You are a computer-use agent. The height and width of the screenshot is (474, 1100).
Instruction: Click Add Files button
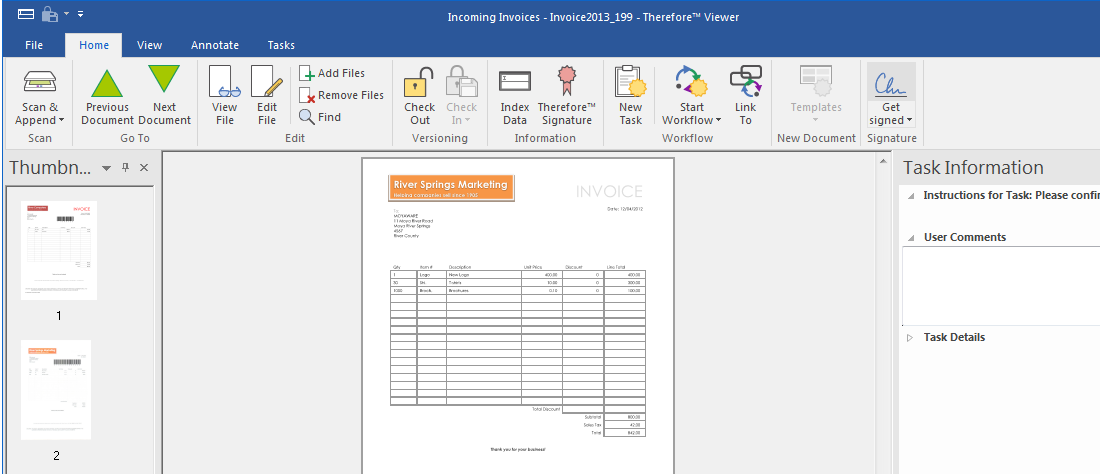point(333,73)
